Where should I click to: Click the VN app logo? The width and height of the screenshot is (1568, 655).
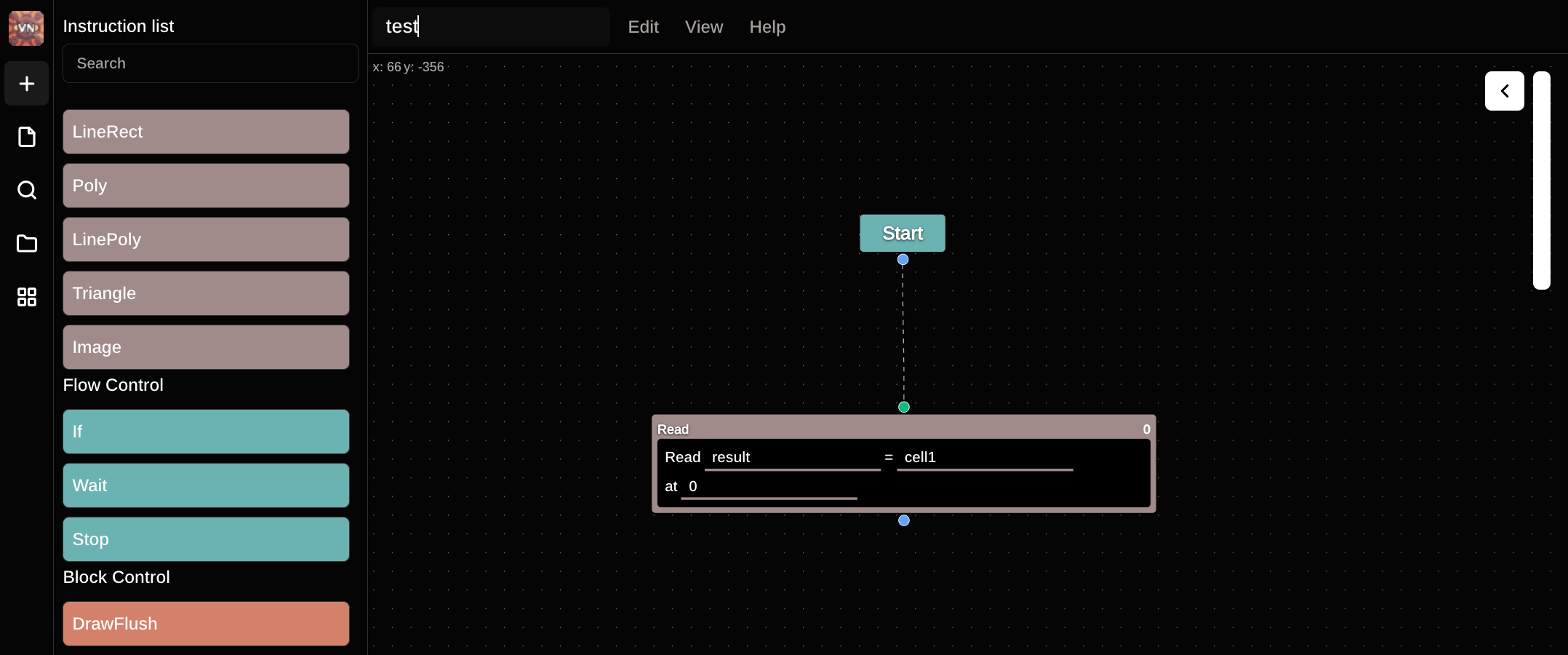click(26, 28)
